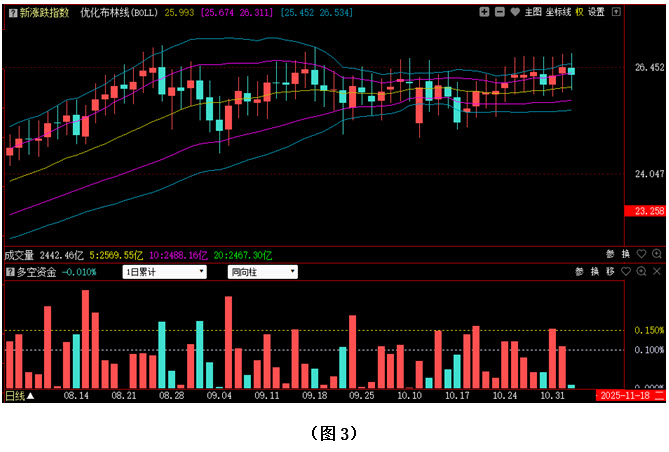Click 换 button in 多空资金 panel

594,272
